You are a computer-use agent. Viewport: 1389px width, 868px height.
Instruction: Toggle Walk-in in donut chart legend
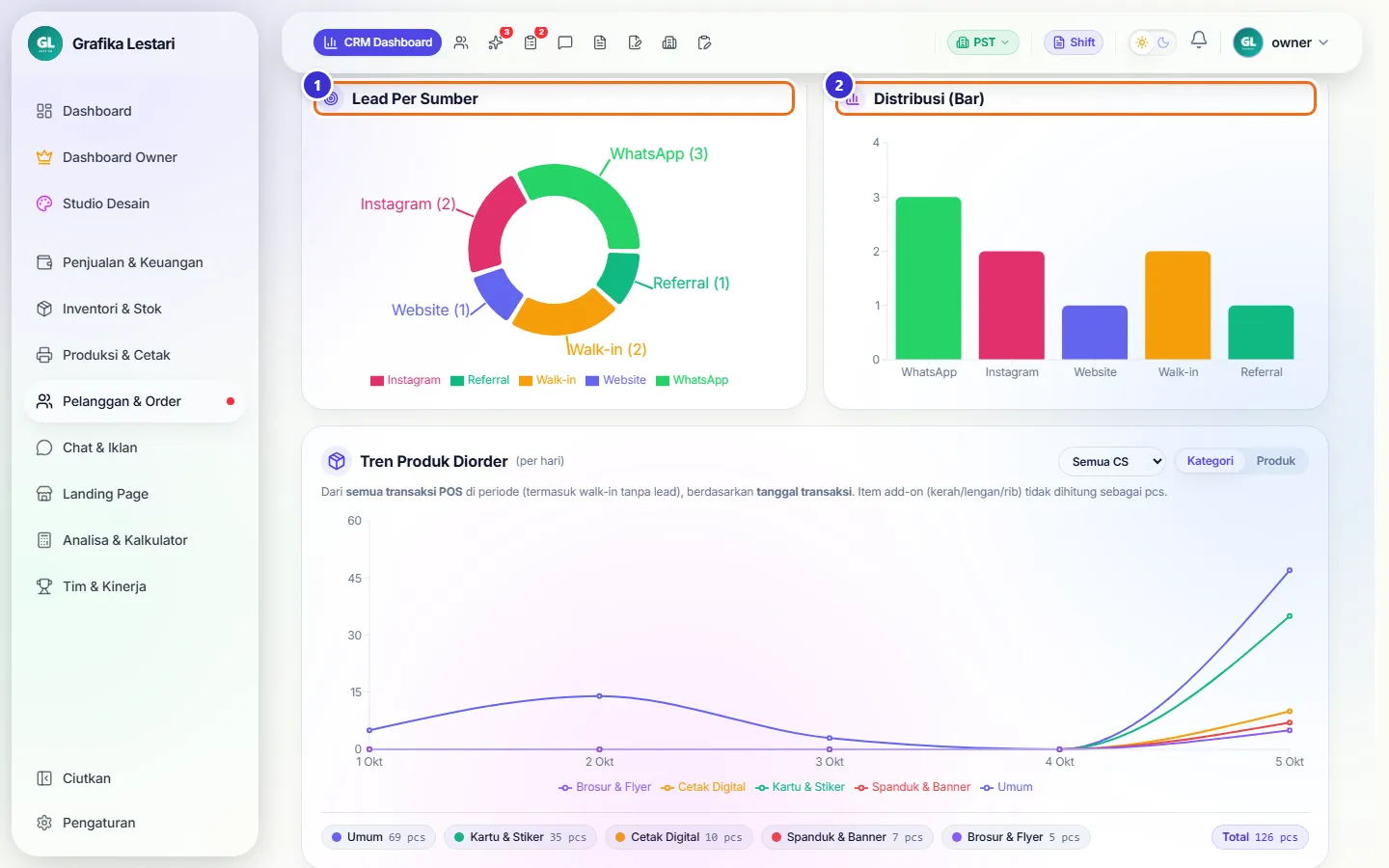tap(547, 380)
